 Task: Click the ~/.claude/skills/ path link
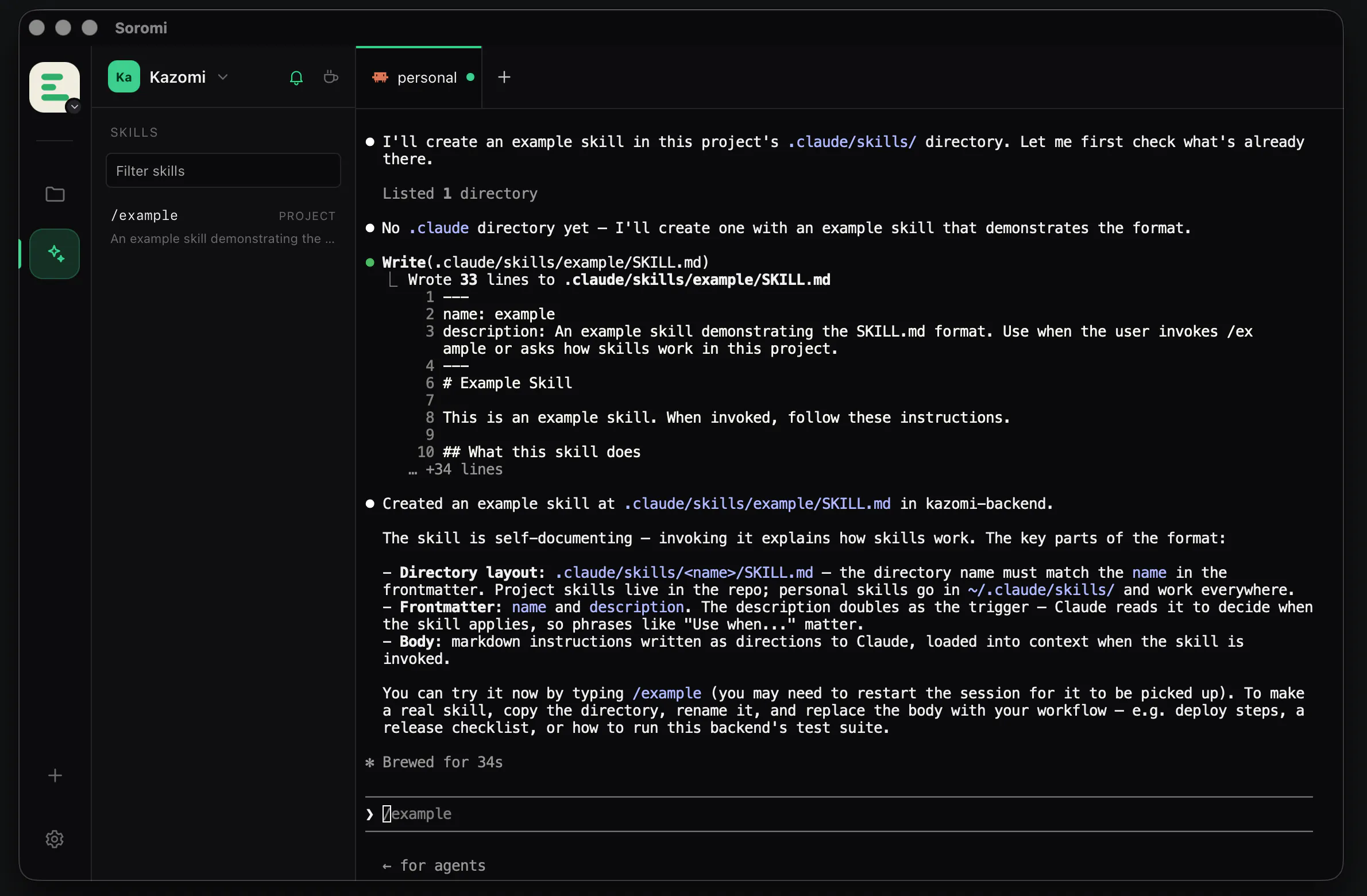(x=1041, y=590)
